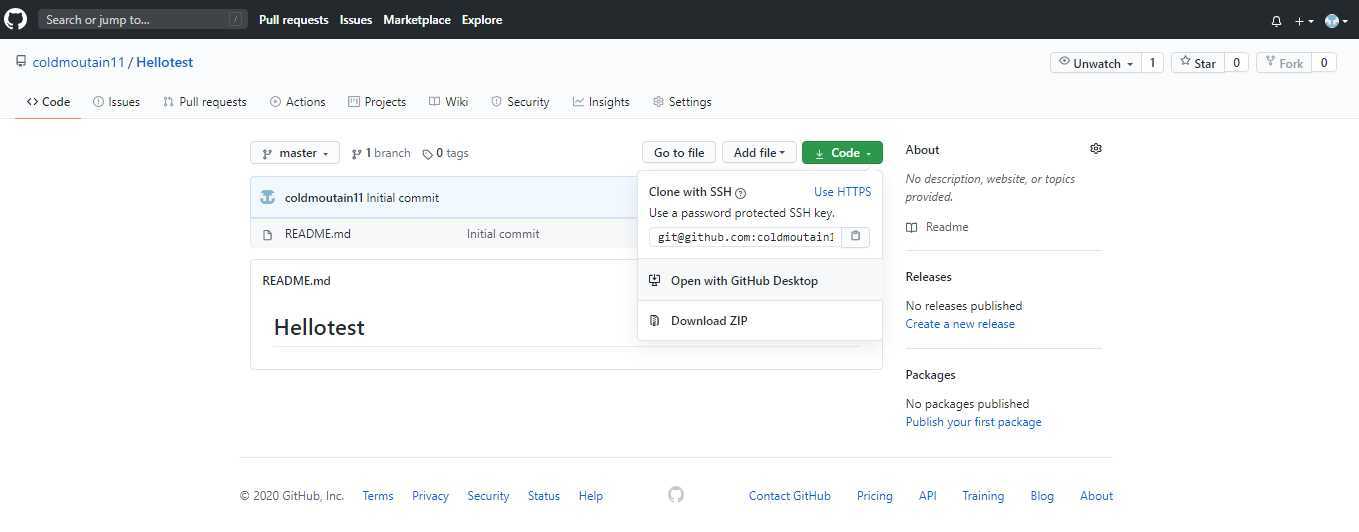This screenshot has height=532, width=1359.
Task: Open the plus create-new dropdown
Action: click(1304, 21)
